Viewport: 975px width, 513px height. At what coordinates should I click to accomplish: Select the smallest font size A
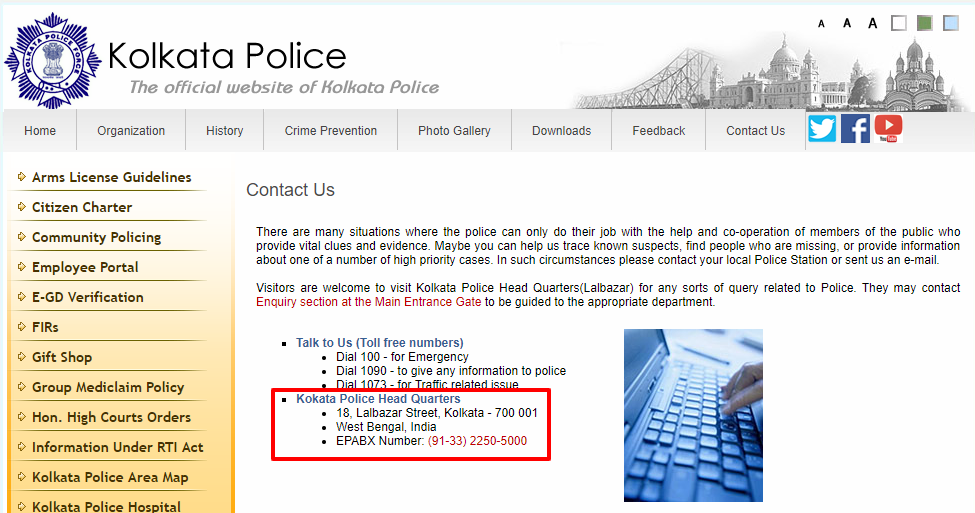(x=821, y=24)
